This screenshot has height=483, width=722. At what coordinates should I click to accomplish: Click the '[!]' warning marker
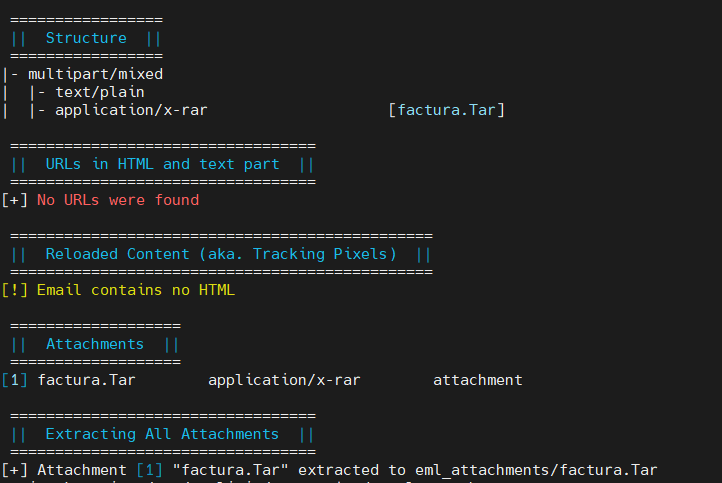pos(14,290)
